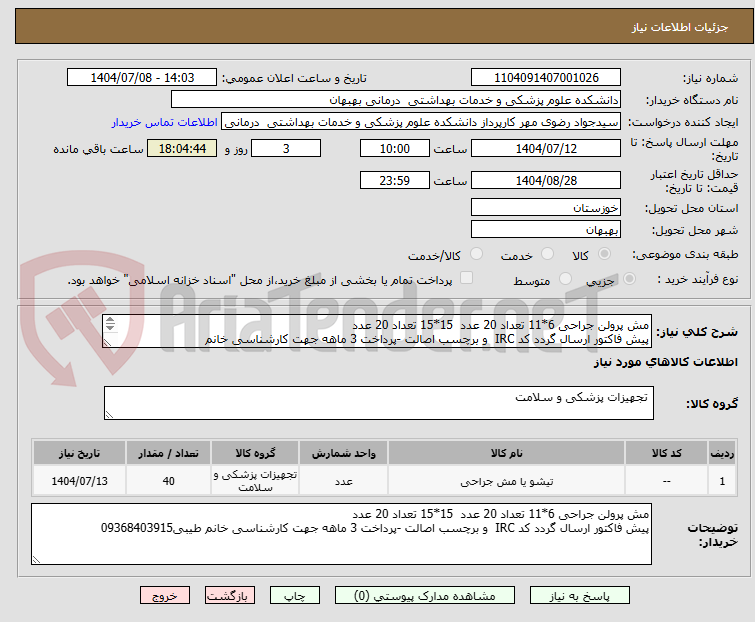Click the validity time field 23:59

tap(395, 181)
